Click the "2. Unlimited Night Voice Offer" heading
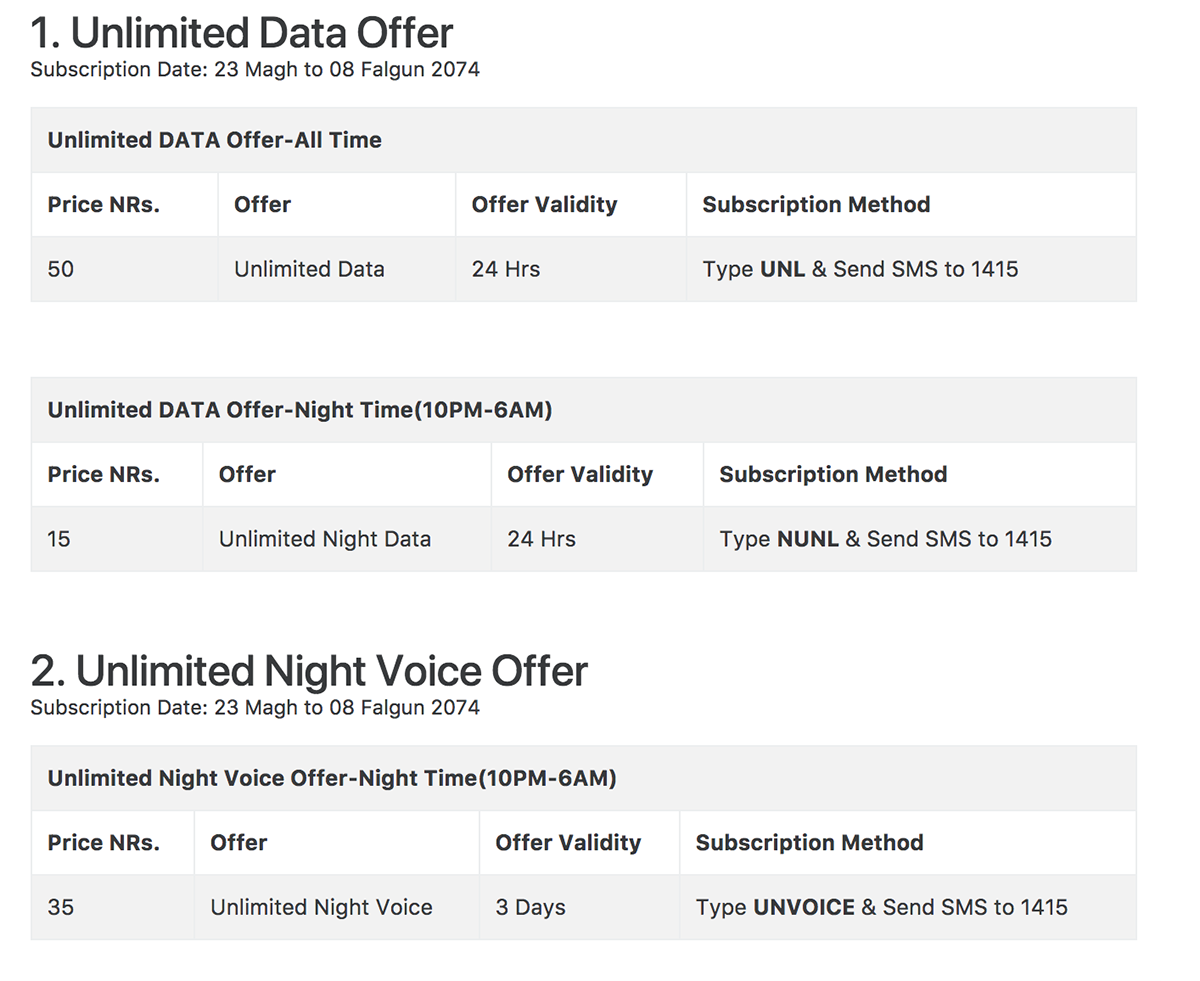 309,670
